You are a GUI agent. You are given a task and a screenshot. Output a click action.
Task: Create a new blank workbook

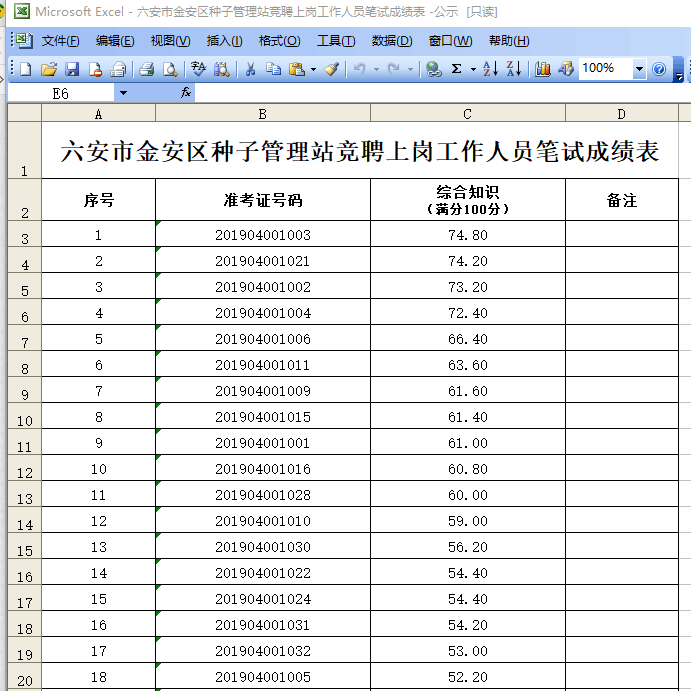tap(26, 69)
